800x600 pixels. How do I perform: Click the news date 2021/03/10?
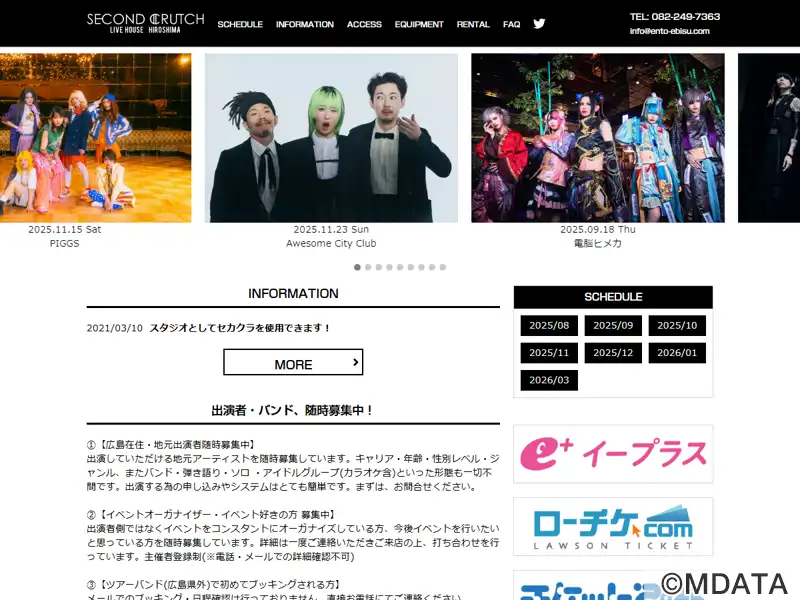(115, 328)
